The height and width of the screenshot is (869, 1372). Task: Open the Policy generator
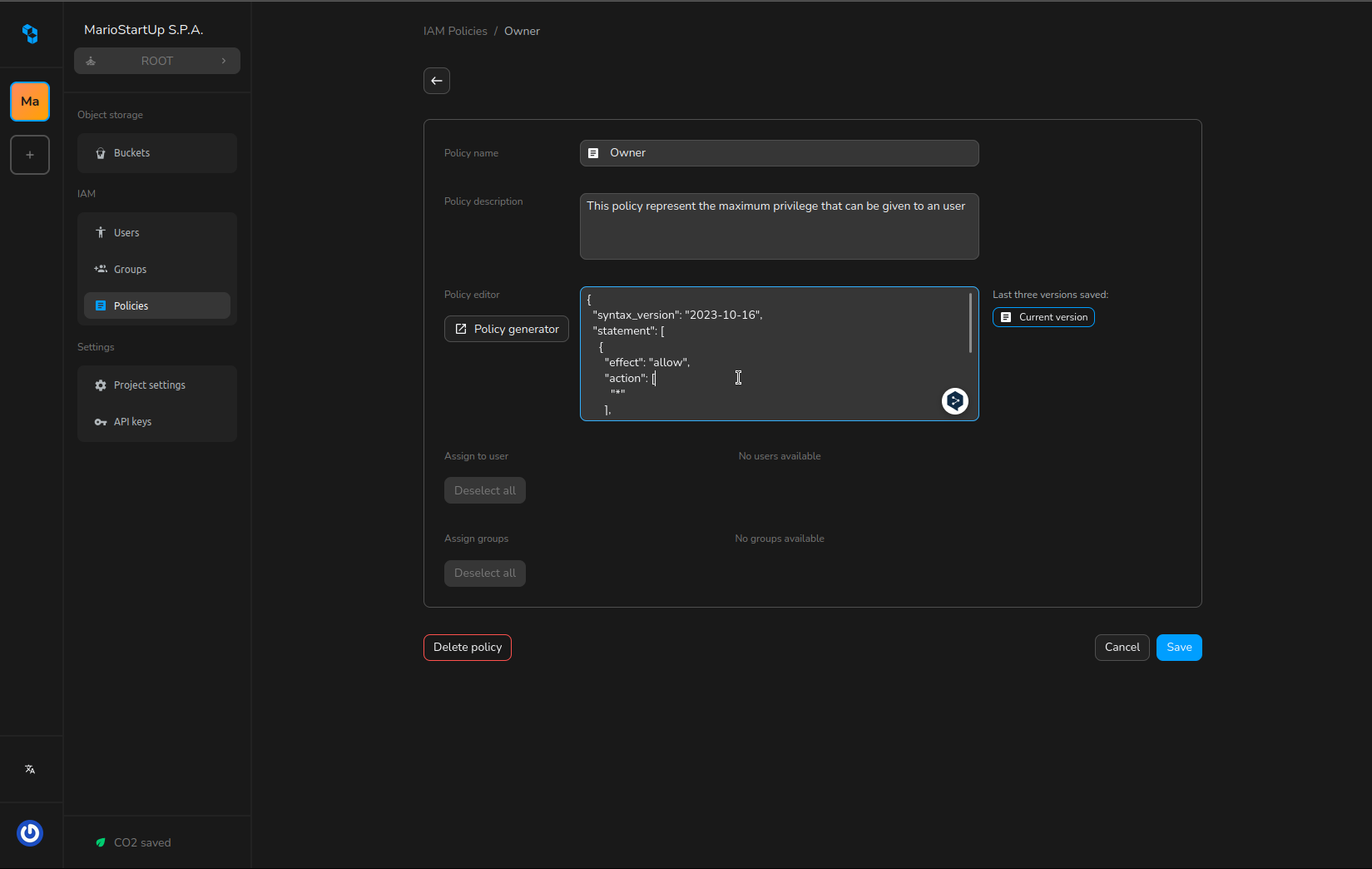[507, 329]
